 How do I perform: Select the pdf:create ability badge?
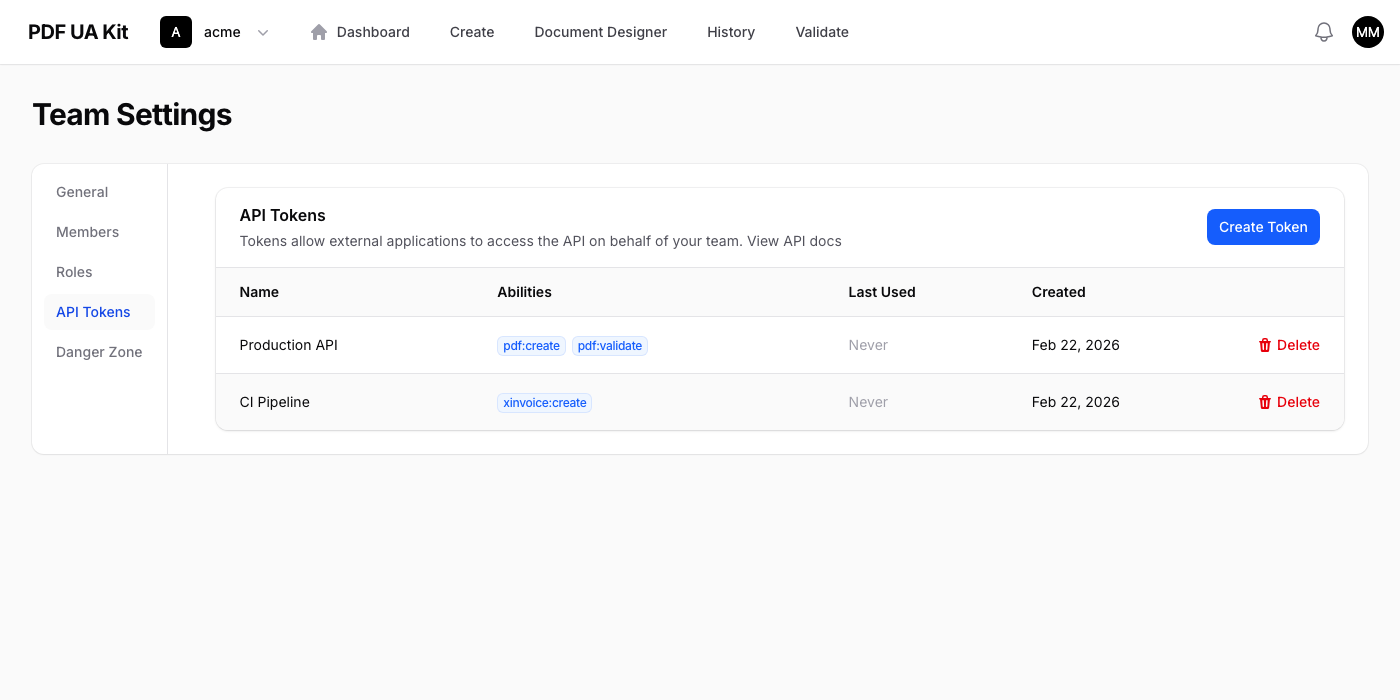click(531, 345)
